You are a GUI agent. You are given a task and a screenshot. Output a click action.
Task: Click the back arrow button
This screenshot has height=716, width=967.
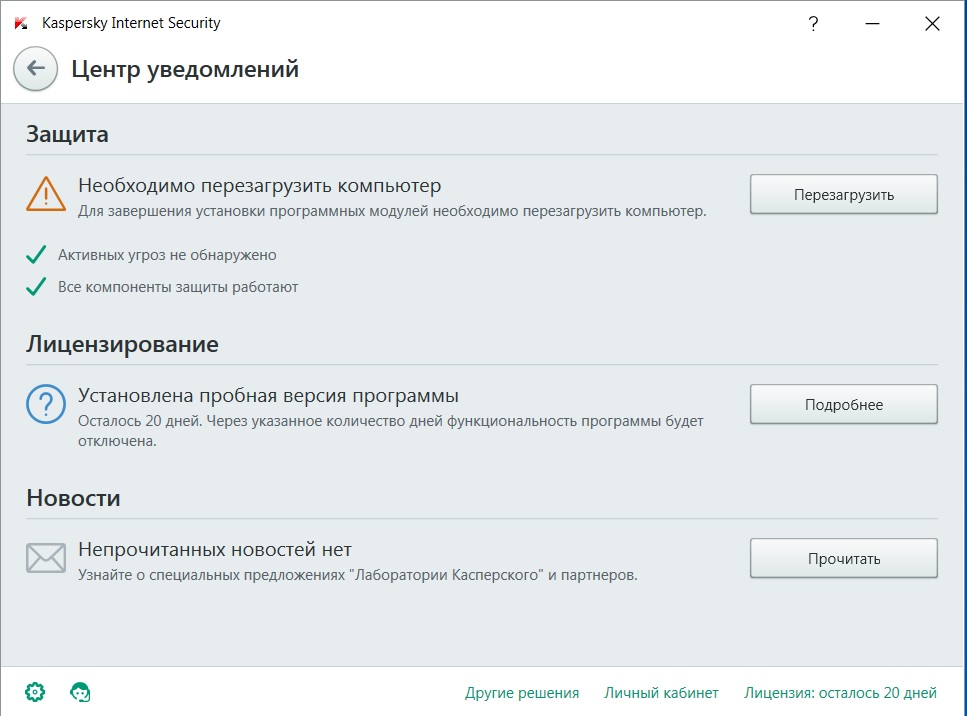coord(35,69)
